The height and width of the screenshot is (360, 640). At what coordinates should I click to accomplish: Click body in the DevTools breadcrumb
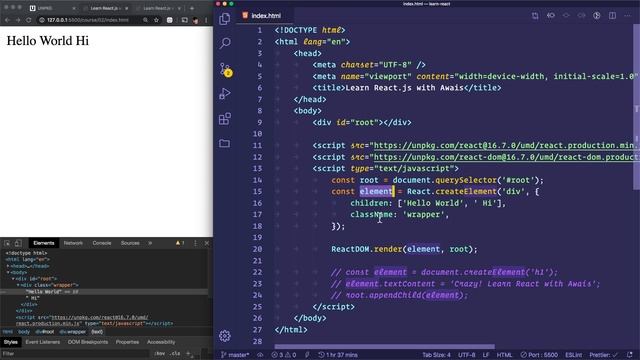click(x=24, y=332)
